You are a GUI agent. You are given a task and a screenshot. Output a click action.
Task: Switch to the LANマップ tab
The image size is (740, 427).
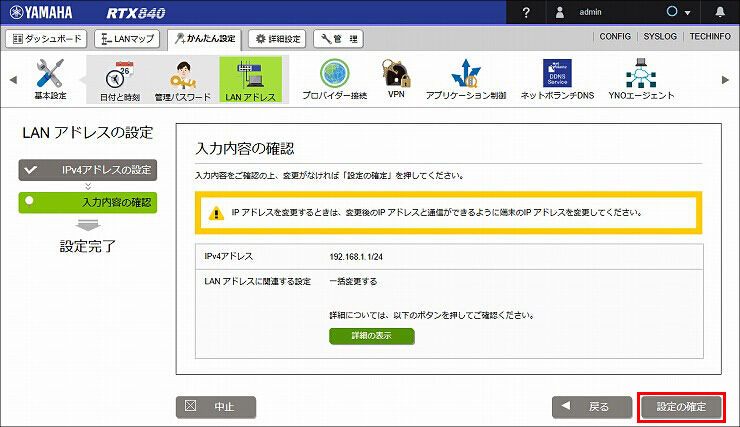[127, 39]
